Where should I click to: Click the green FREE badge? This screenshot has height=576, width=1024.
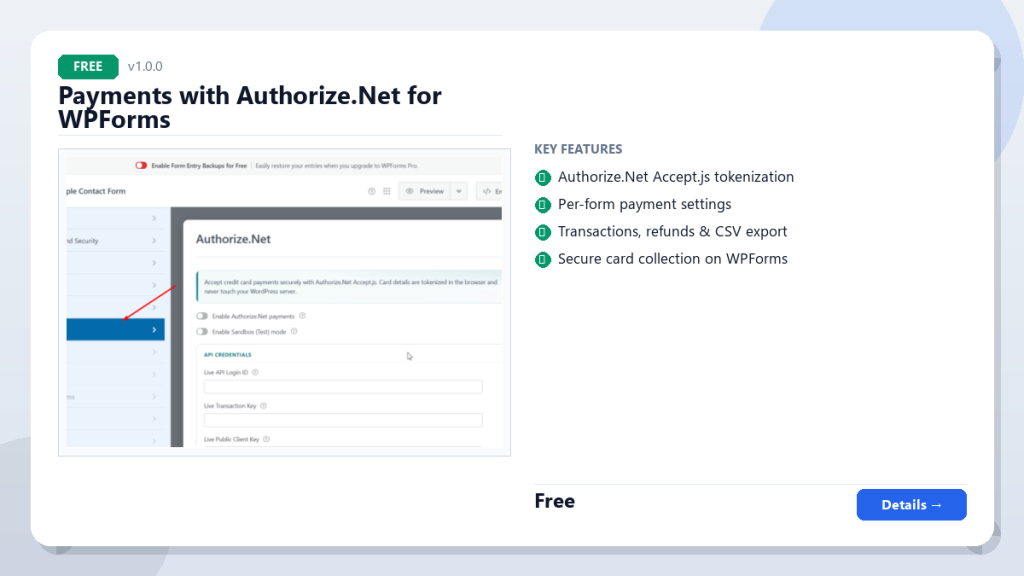pos(88,67)
